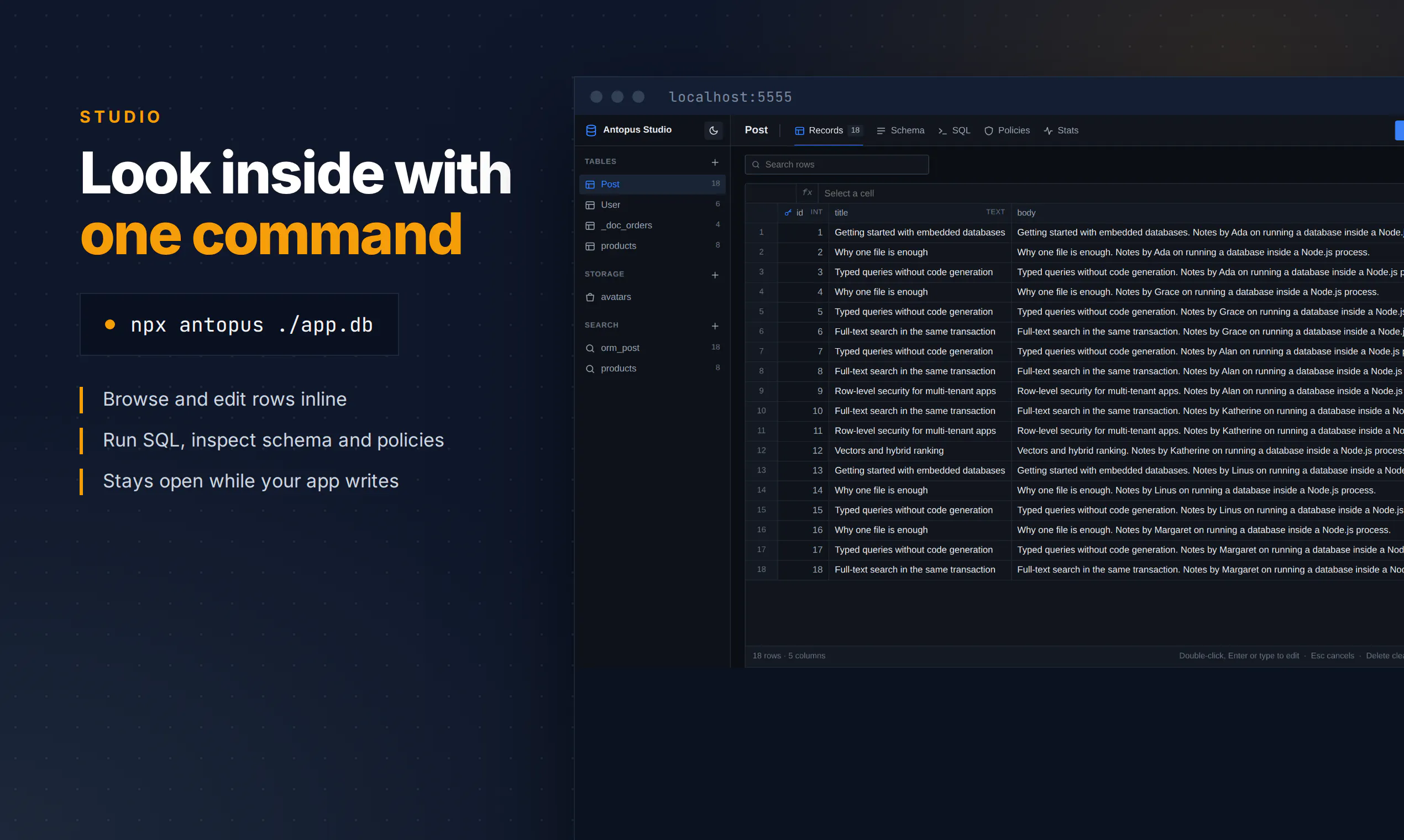Viewport: 1404px width, 840px height.
Task: Click the title column header
Action: 919,212
